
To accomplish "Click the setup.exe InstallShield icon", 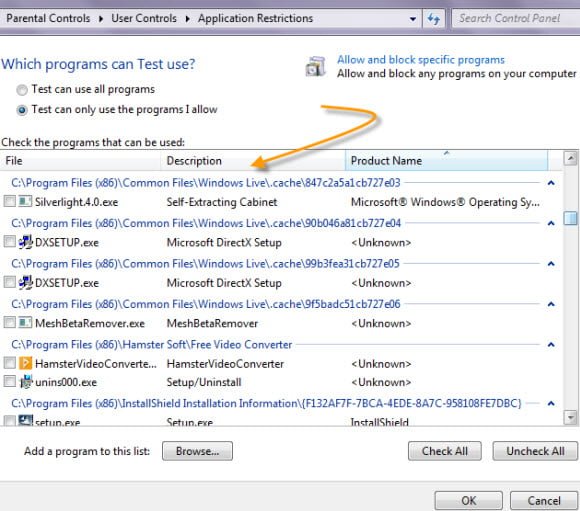I will point(25,421).
